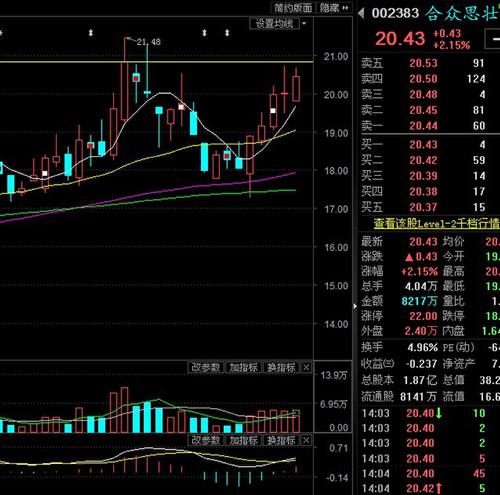
Task: Click 改参数 in the volume panel
Action: pos(206,368)
